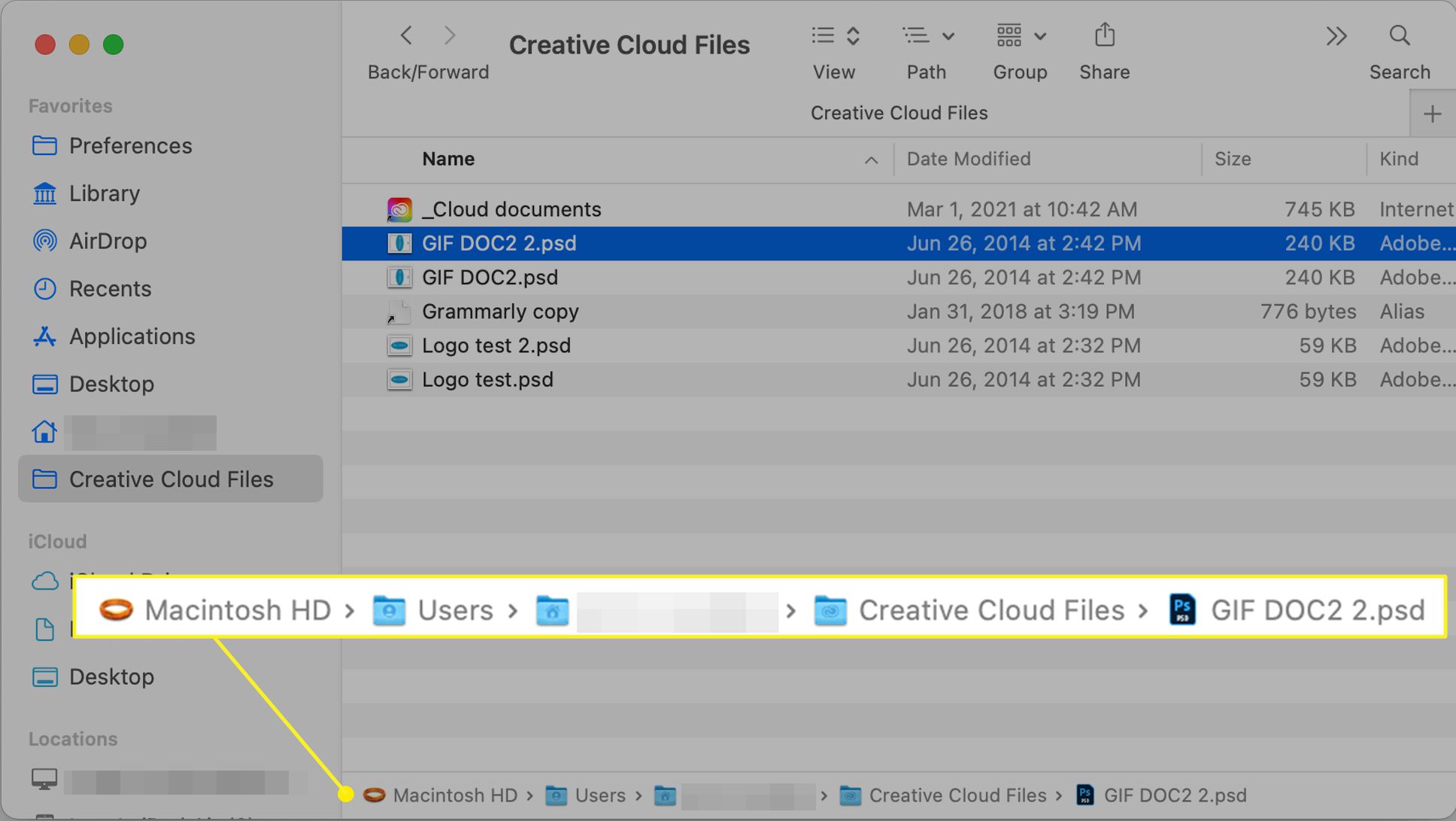The height and width of the screenshot is (821, 1456).
Task: Click the Favorites section header
Action: point(70,106)
